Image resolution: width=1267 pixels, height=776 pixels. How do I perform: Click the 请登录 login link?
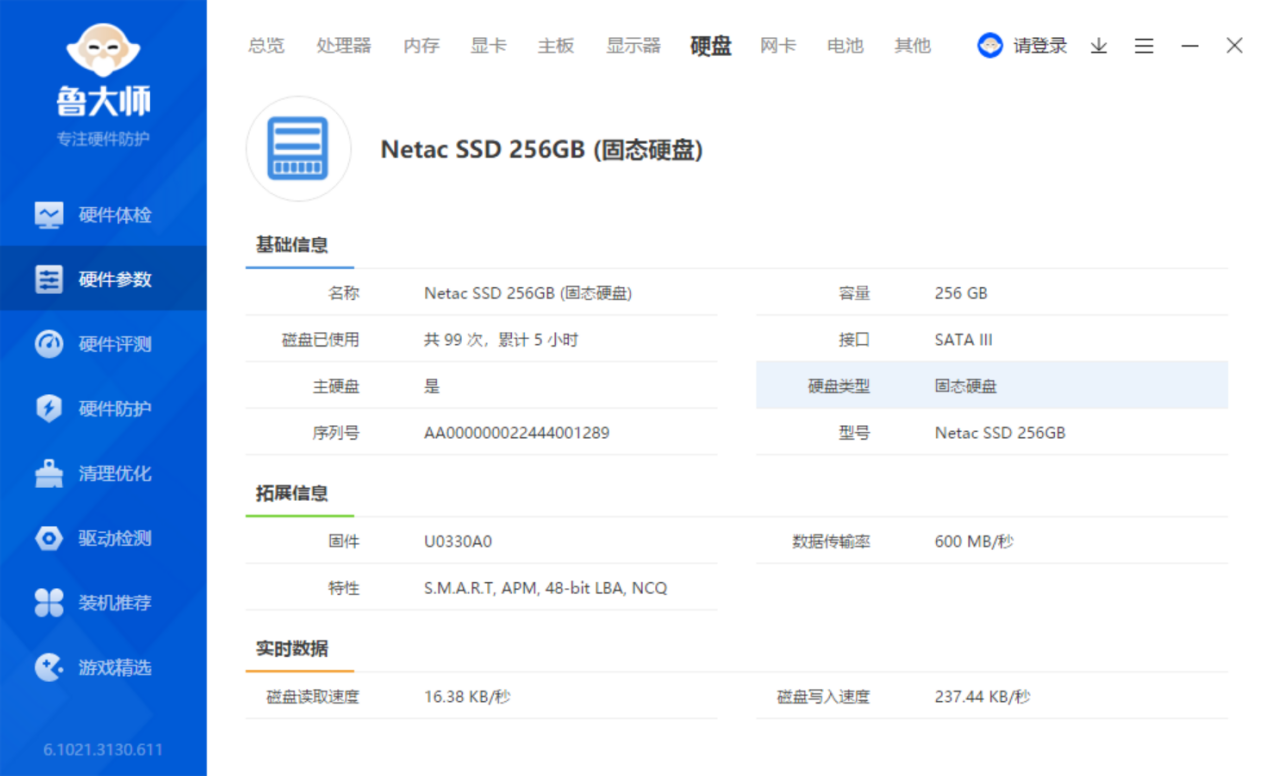click(1040, 46)
